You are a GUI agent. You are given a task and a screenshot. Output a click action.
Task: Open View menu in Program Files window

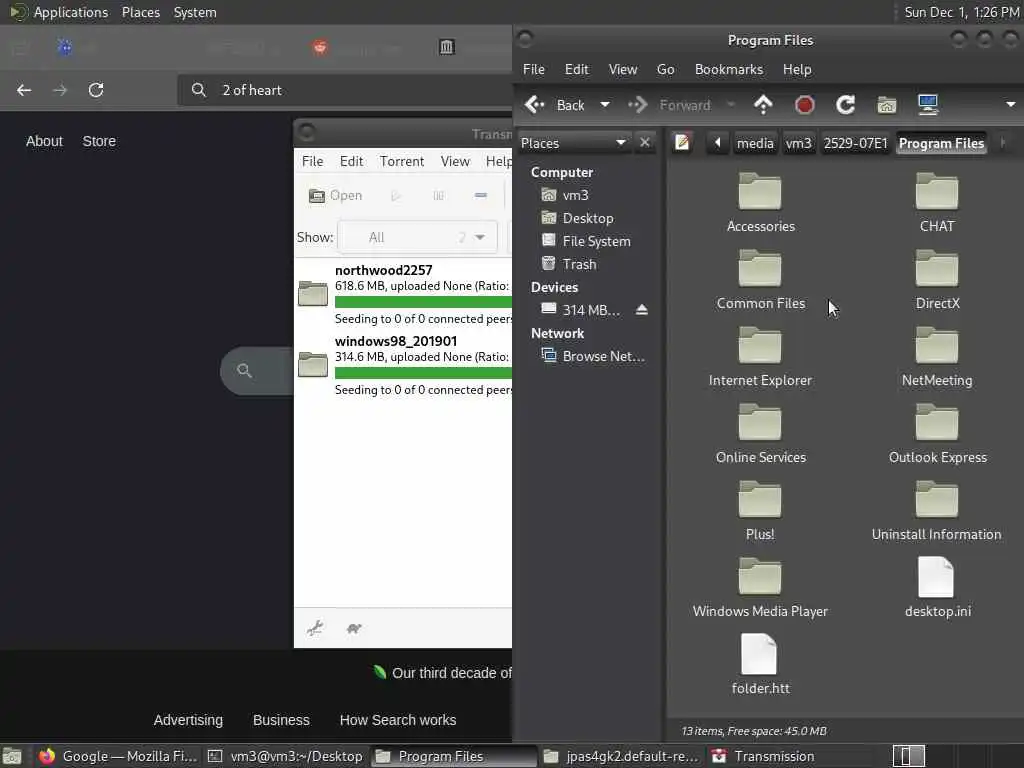(x=622, y=69)
